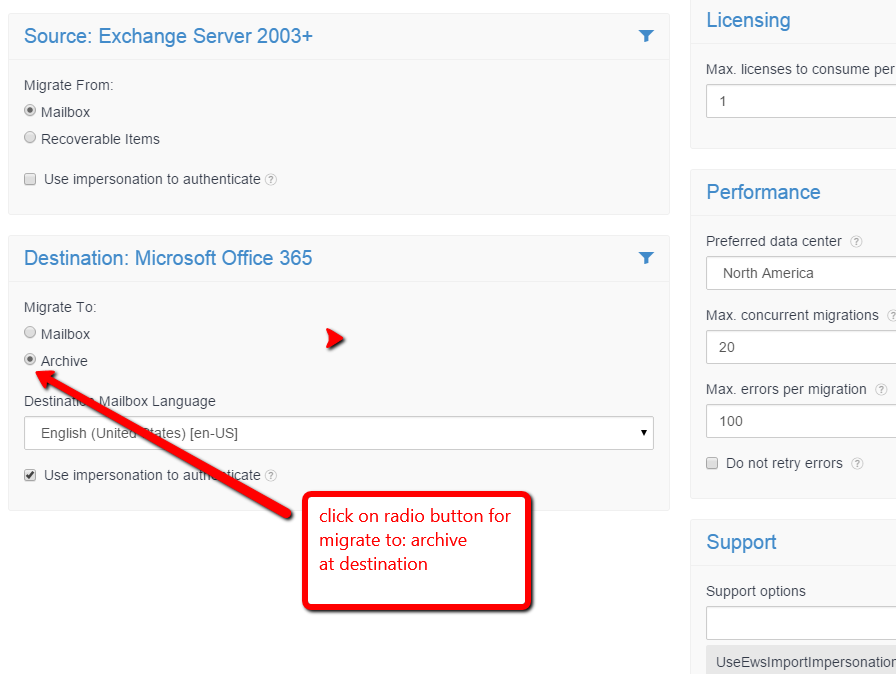This screenshot has width=896, height=674.
Task: Click the filter icon in Destination header
Action: coord(646,258)
